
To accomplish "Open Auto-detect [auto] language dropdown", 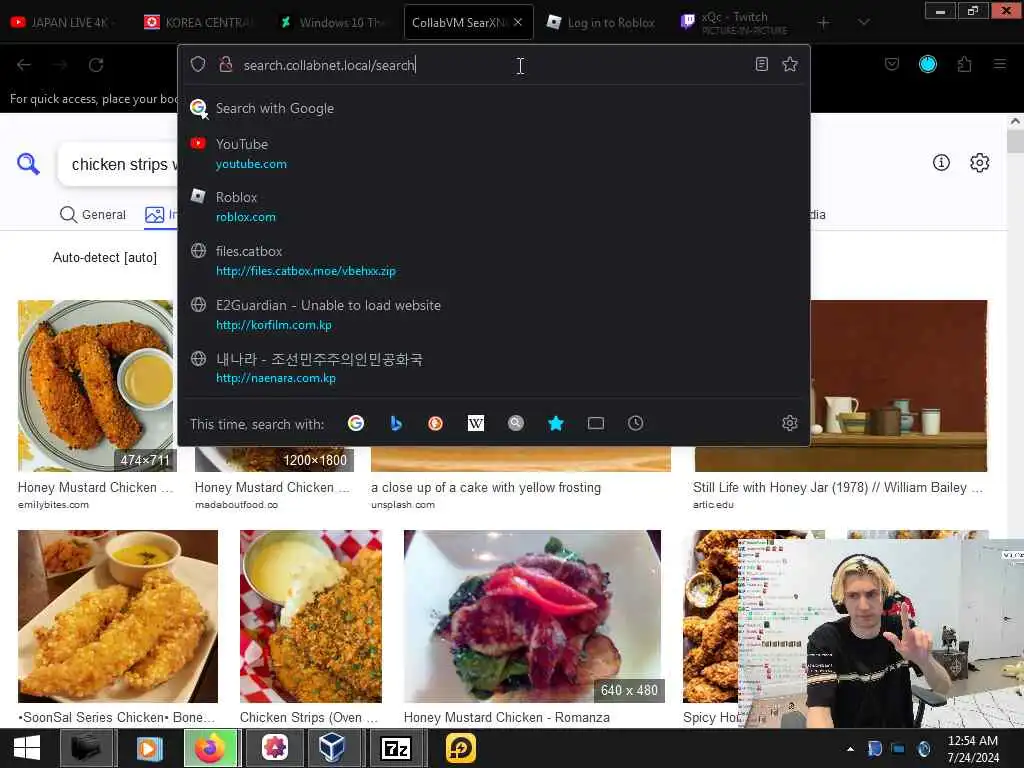I will tap(105, 257).
